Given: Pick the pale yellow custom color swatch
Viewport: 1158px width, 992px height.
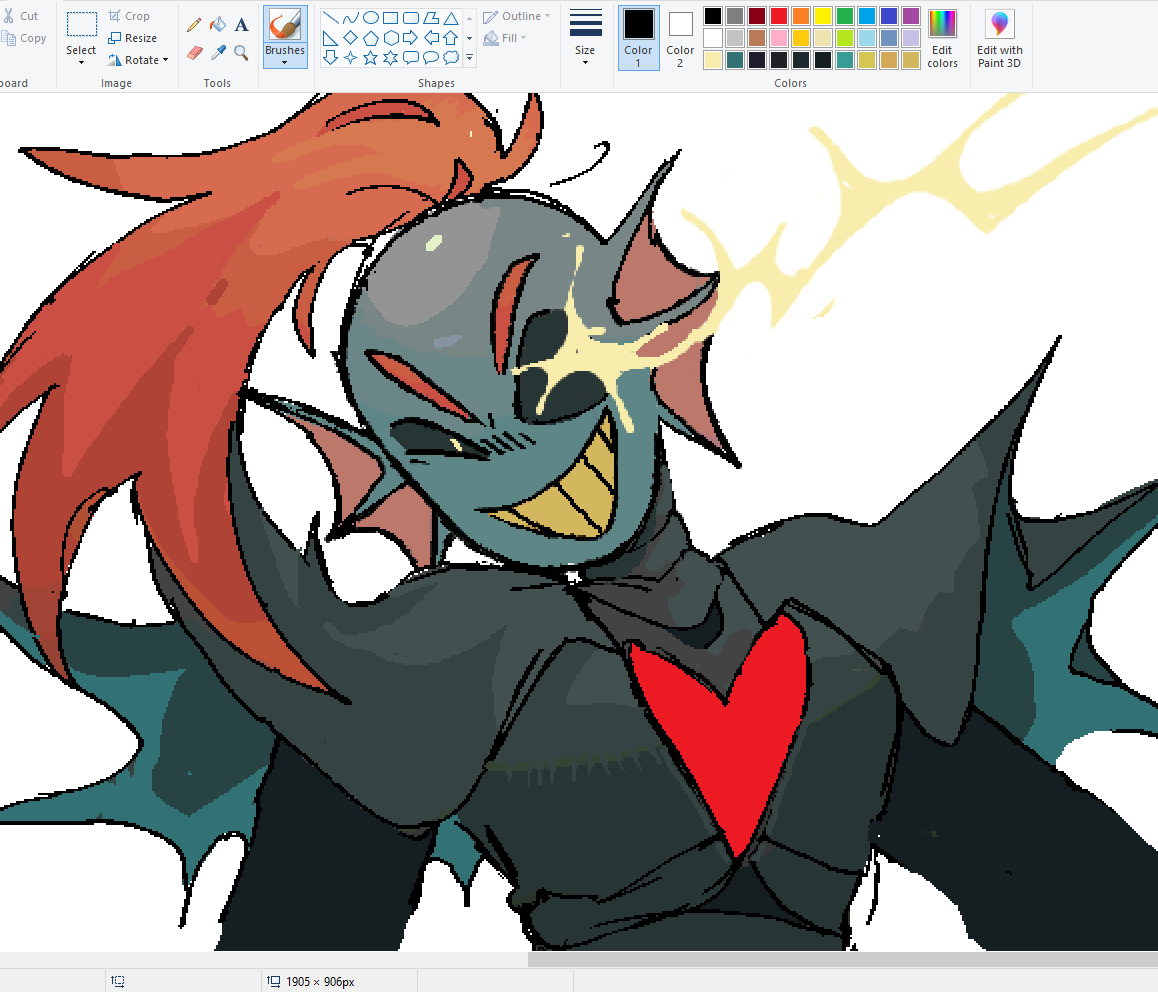Looking at the screenshot, I should pyautogui.click(x=713, y=60).
